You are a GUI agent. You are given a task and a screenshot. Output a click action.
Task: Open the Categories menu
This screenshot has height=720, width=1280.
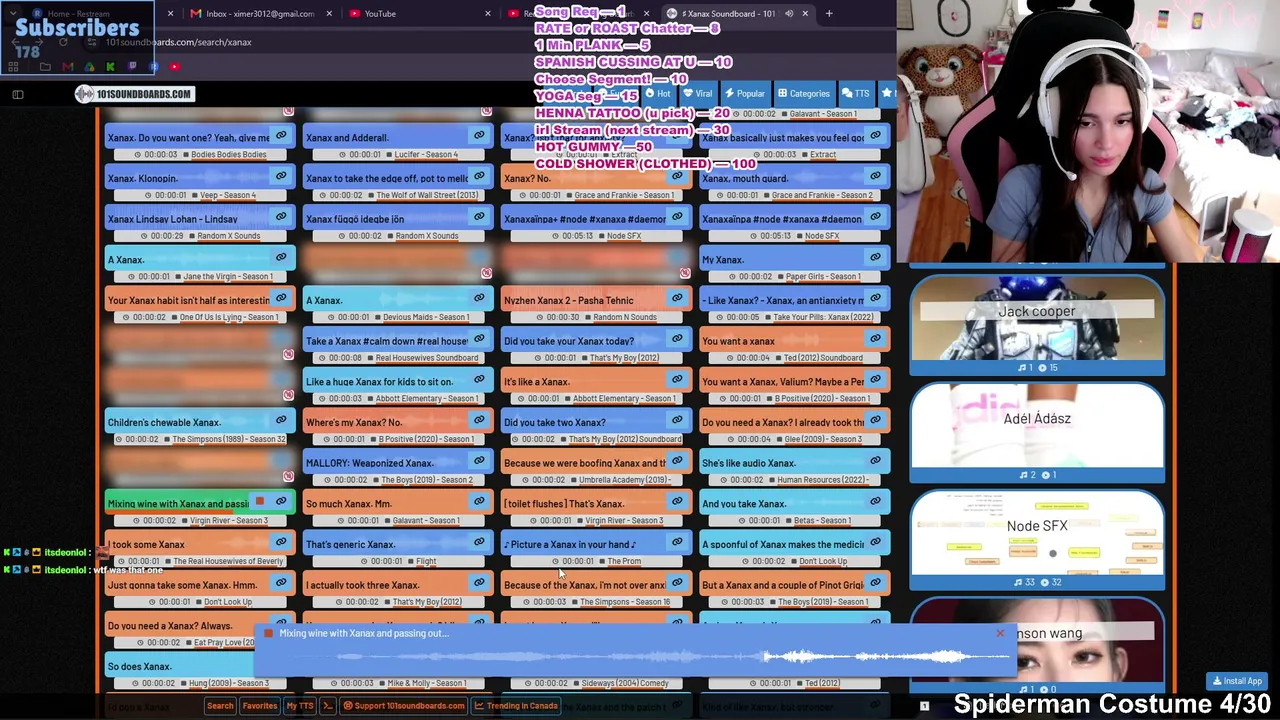[x=803, y=94]
